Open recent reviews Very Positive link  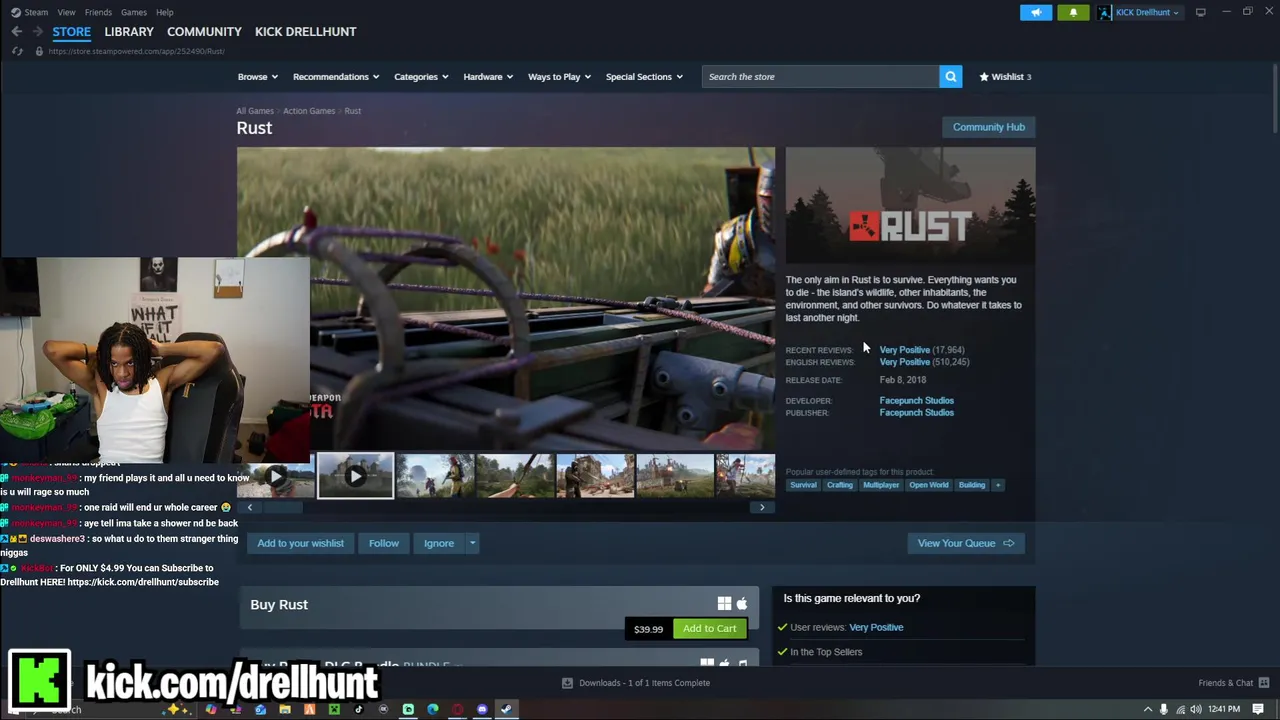tap(905, 350)
